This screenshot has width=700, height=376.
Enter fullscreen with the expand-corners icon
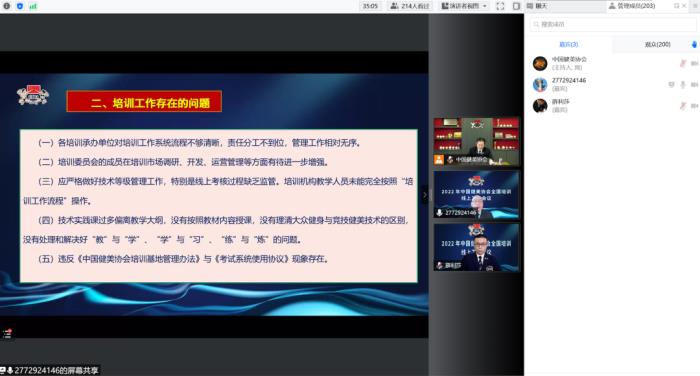point(500,6)
